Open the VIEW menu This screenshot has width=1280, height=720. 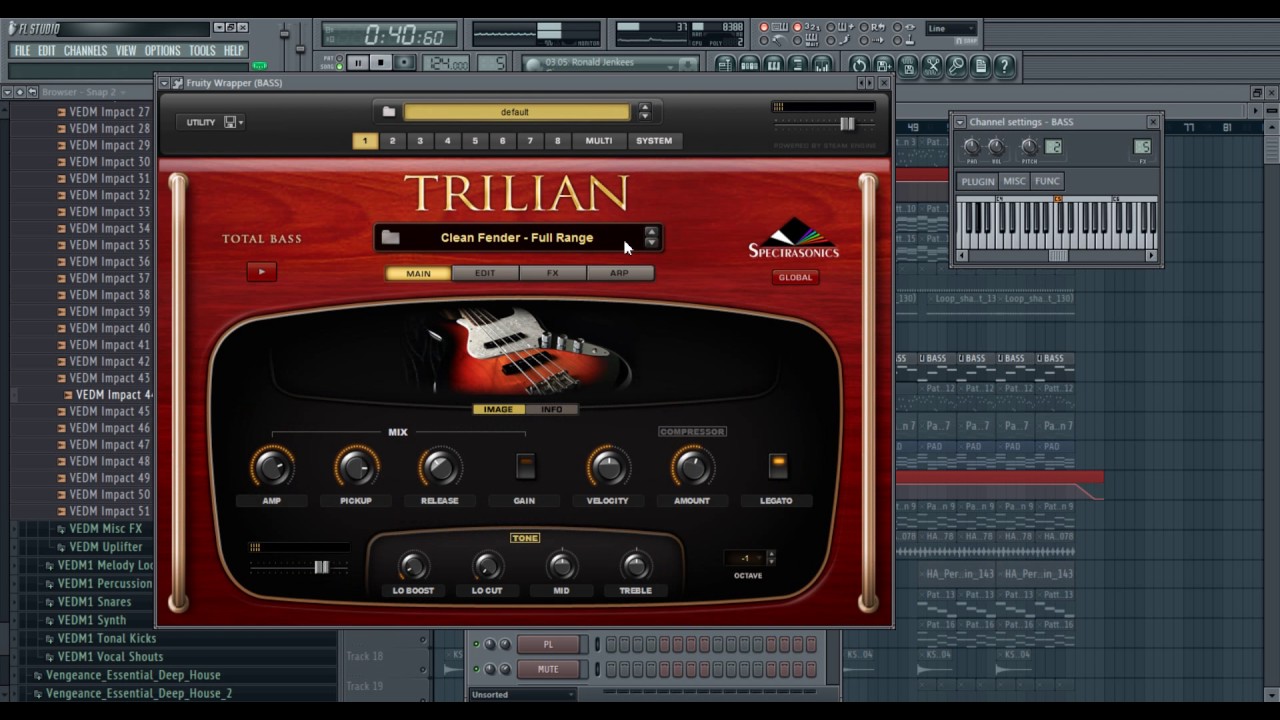click(x=126, y=51)
